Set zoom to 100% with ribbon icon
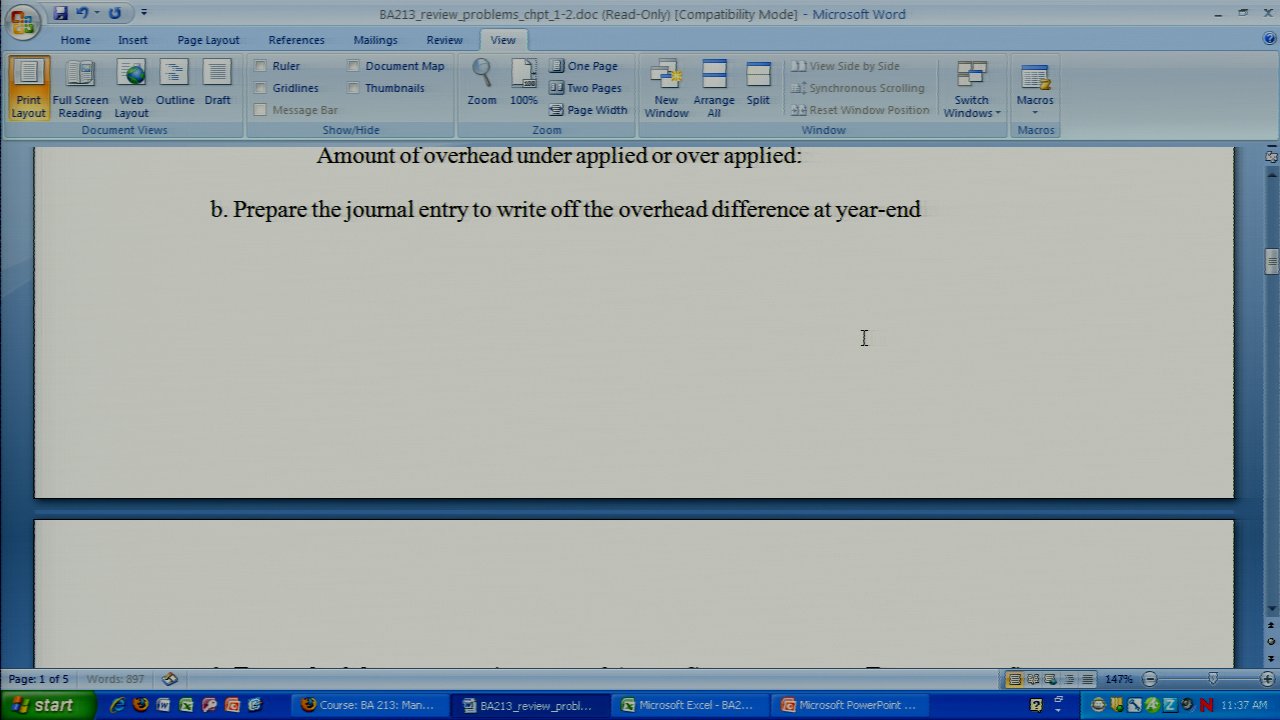 tap(524, 82)
